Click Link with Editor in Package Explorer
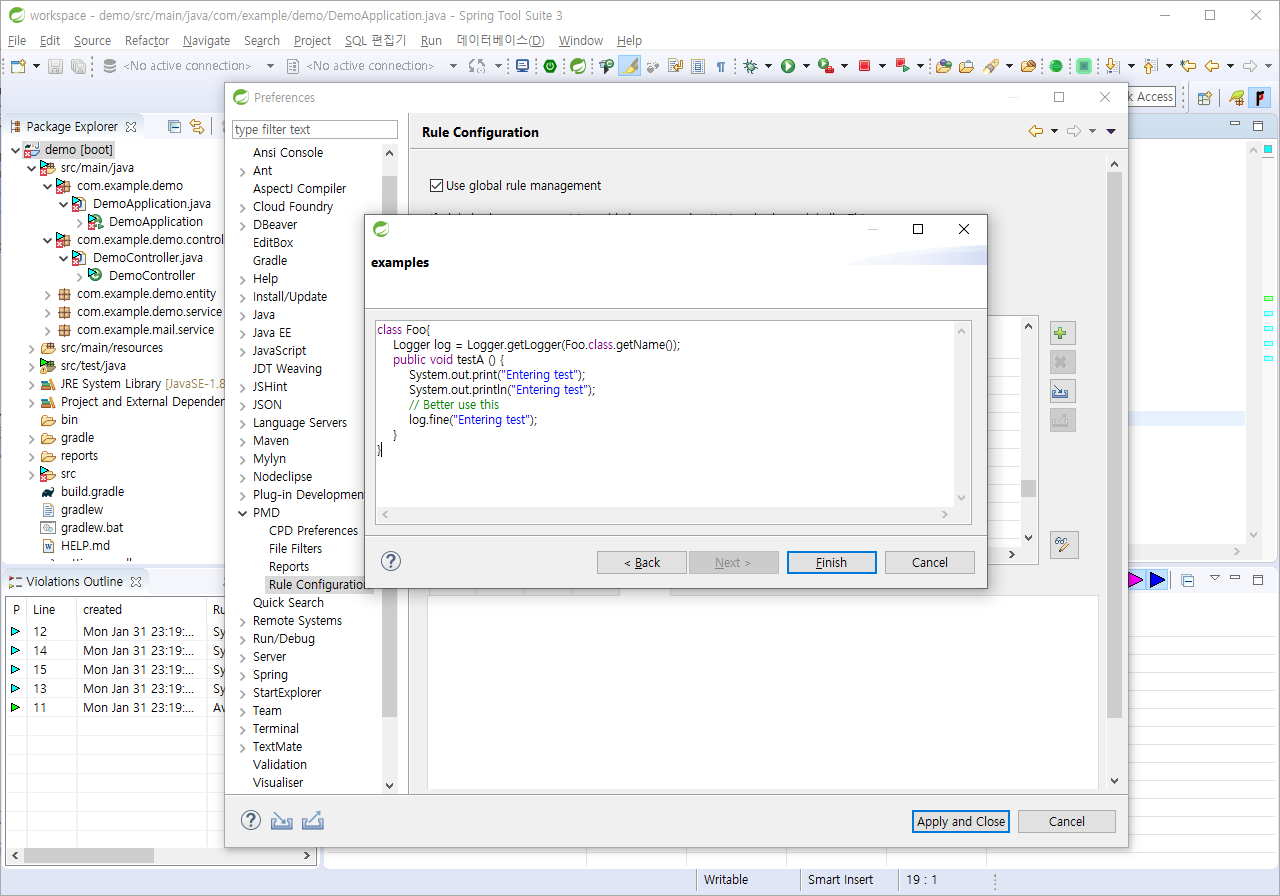 (197, 126)
